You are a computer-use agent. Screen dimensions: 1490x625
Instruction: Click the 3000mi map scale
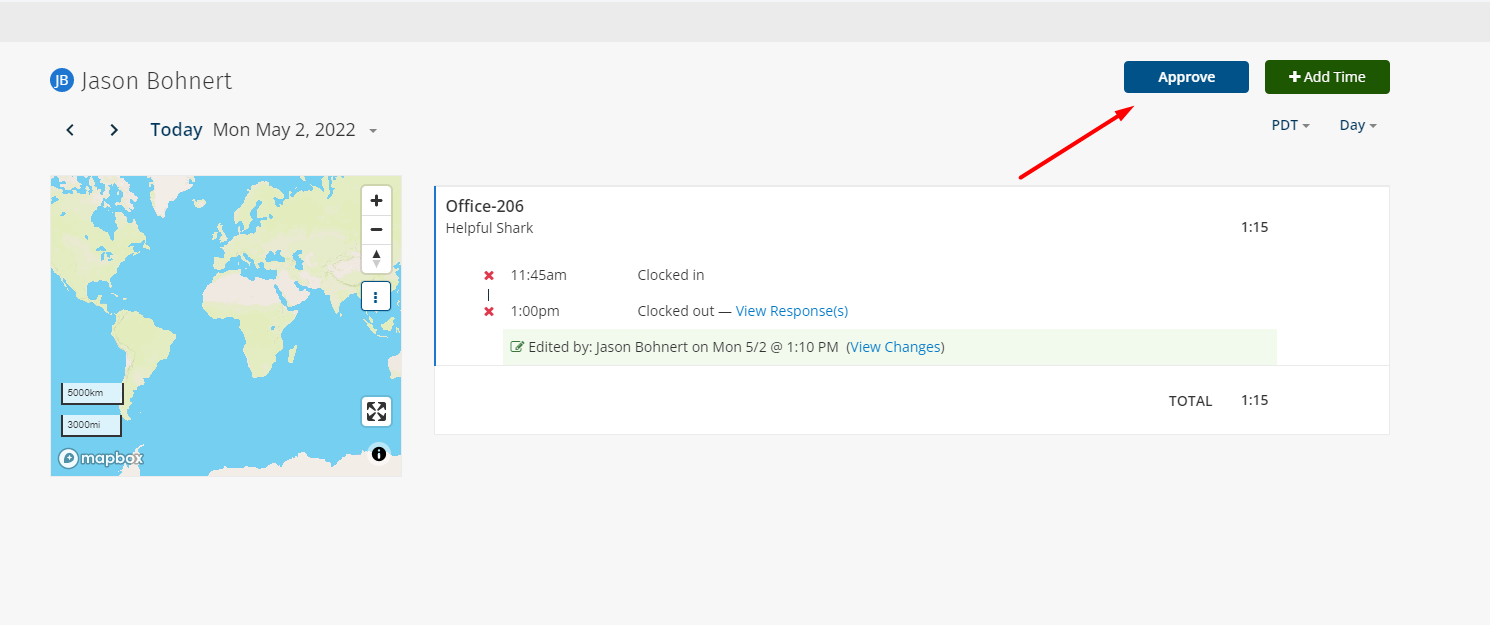(91, 425)
